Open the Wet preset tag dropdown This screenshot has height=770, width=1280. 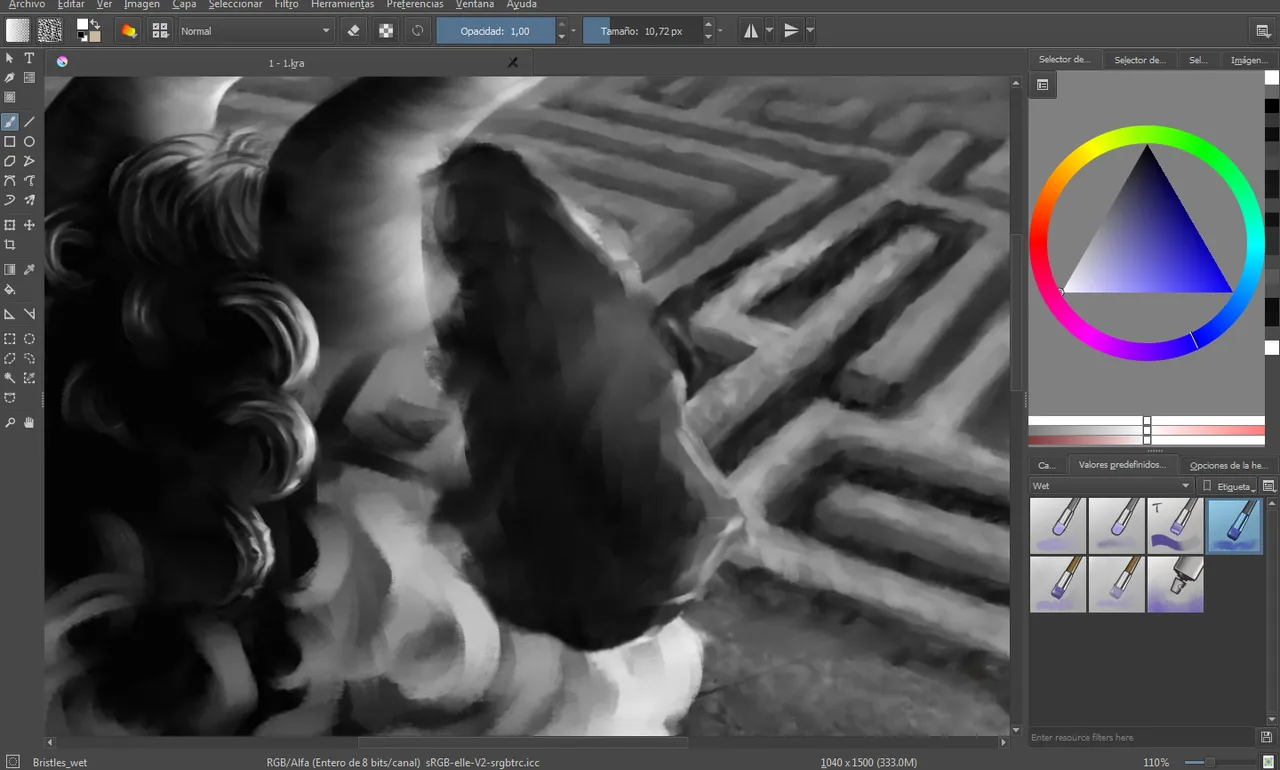pyautogui.click(x=1111, y=486)
